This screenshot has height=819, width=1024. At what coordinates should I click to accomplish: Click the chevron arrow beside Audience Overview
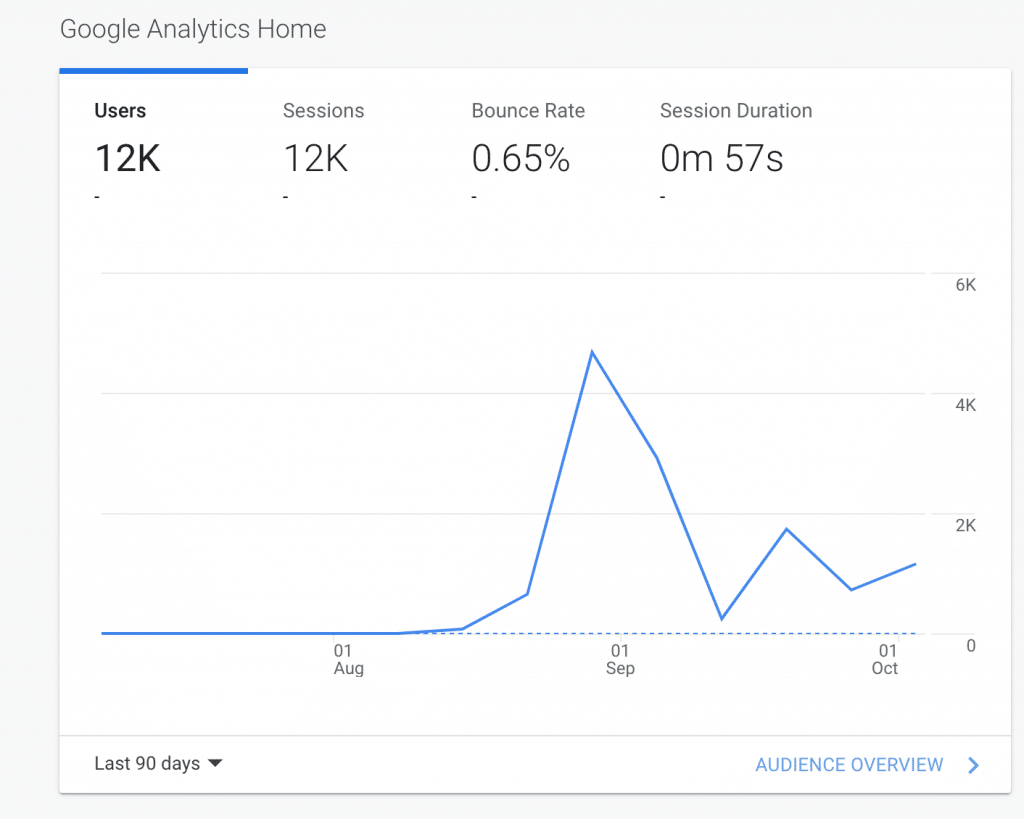(973, 765)
